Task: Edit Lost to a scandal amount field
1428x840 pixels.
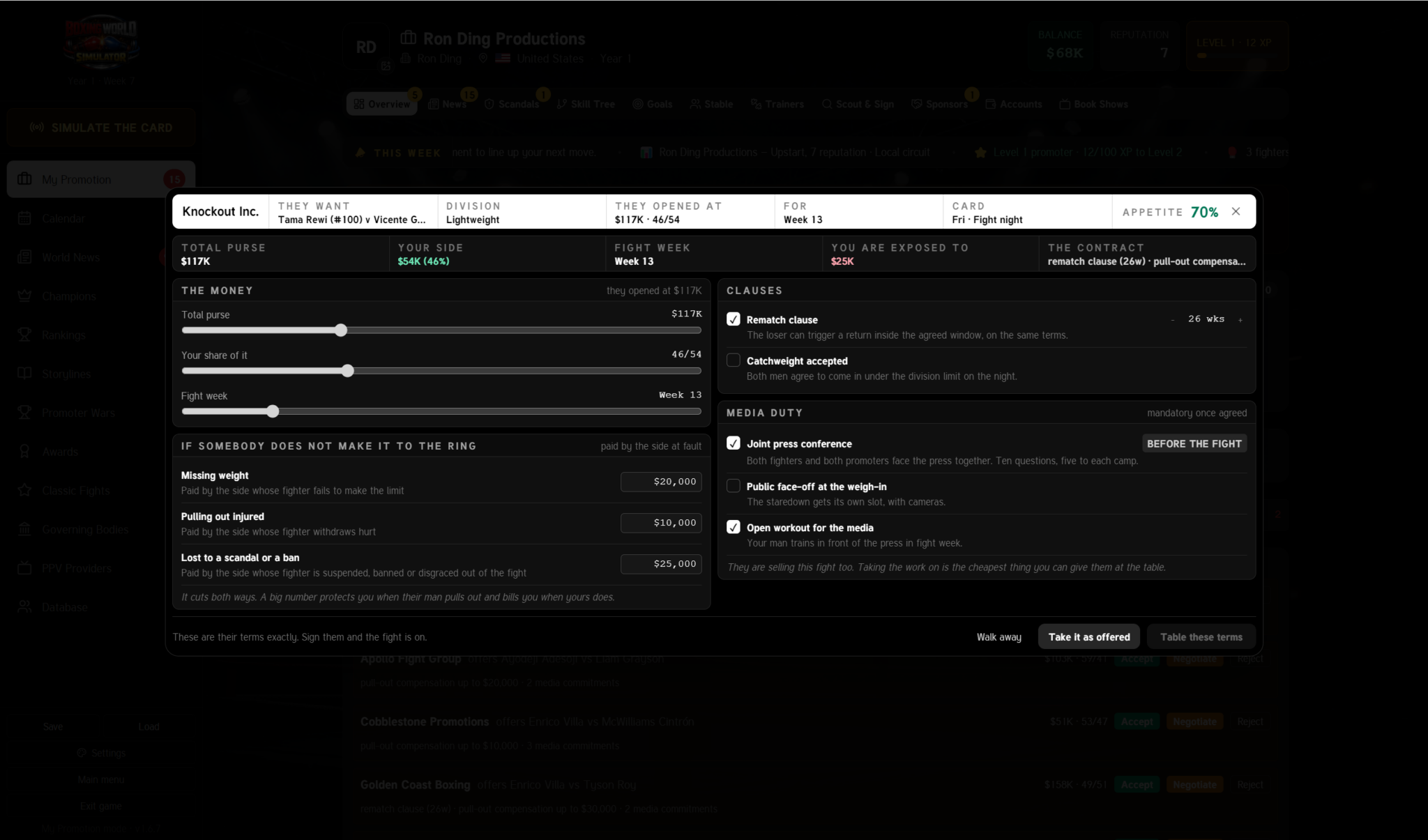Action: click(x=661, y=564)
